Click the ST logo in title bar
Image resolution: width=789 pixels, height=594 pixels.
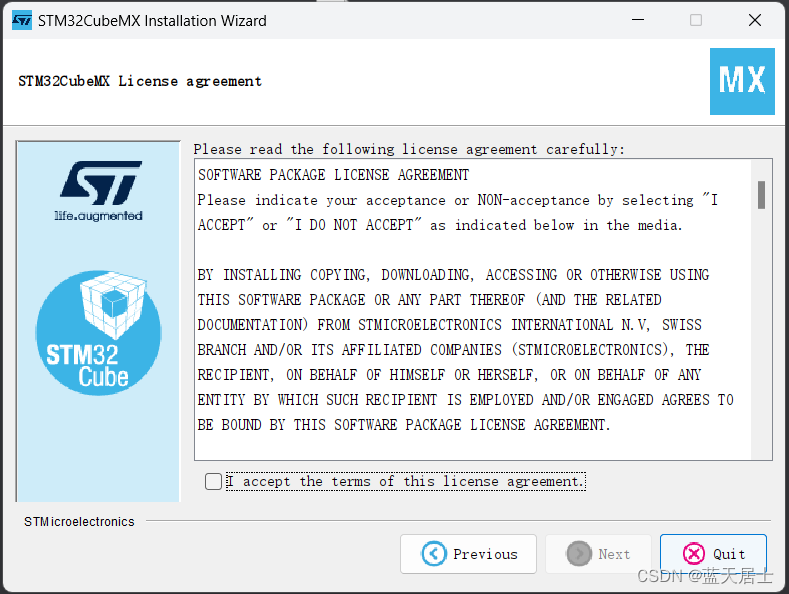(x=22, y=21)
